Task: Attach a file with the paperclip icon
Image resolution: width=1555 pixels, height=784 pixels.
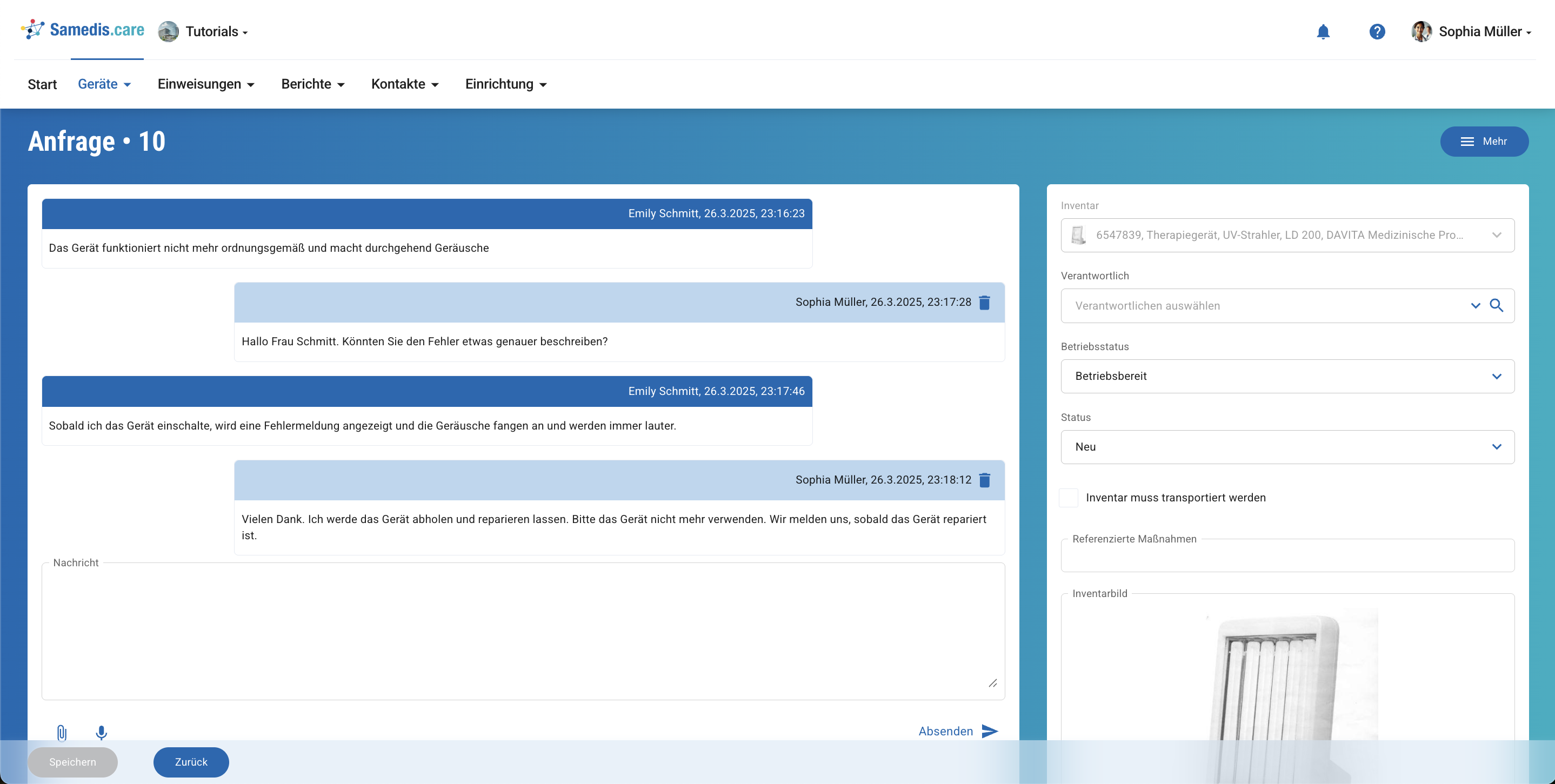Action: point(62,732)
